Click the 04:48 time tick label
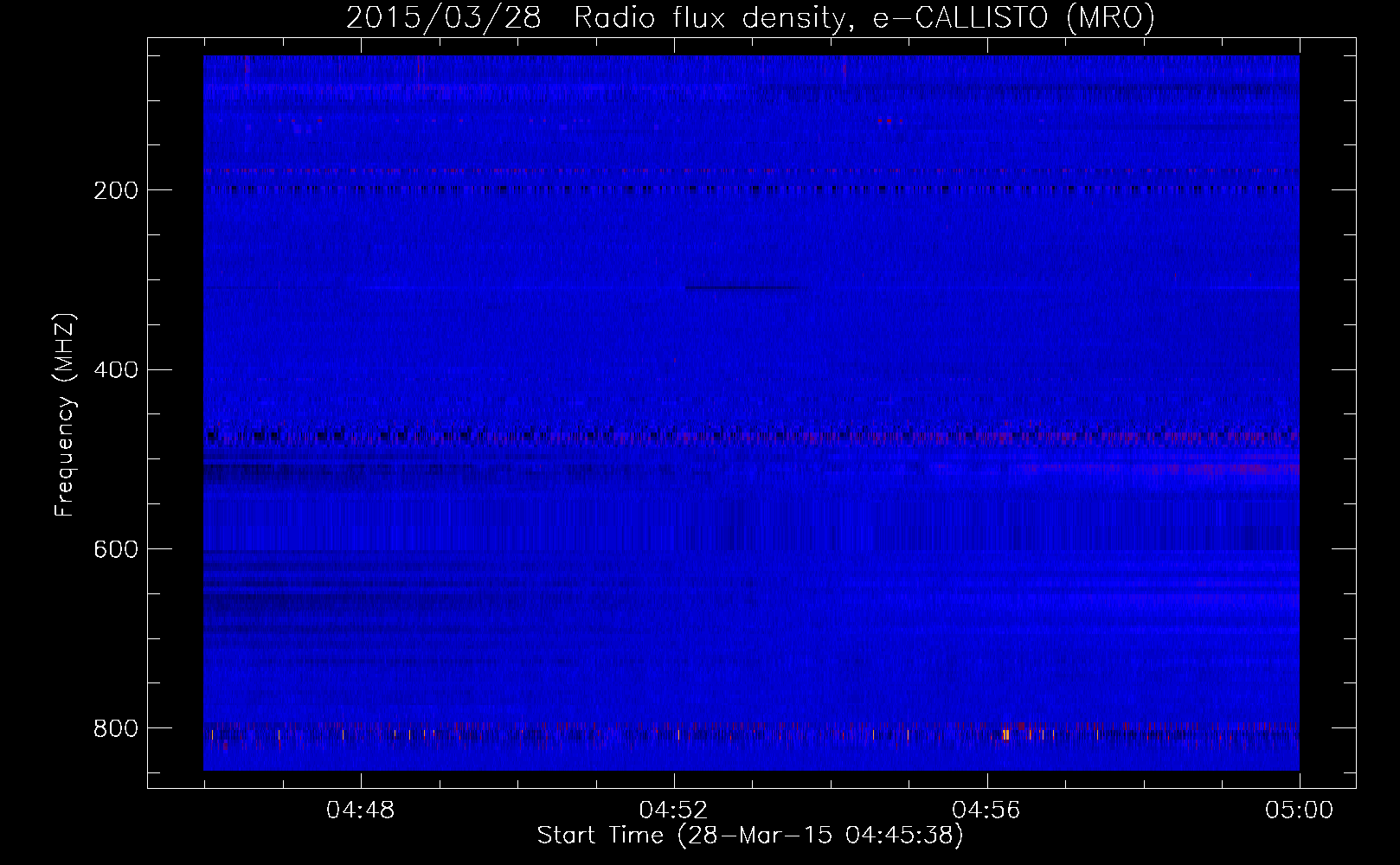Viewport: 1400px width, 865px height. click(x=360, y=811)
